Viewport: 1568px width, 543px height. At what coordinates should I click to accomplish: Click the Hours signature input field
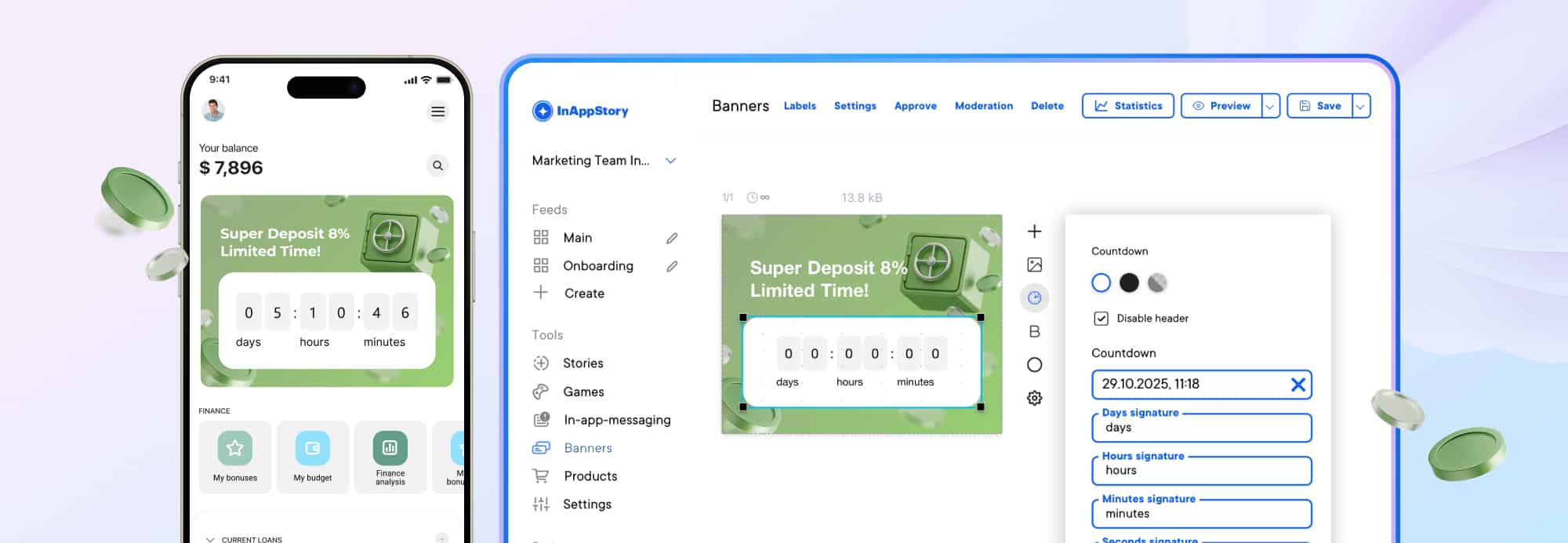(1202, 471)
